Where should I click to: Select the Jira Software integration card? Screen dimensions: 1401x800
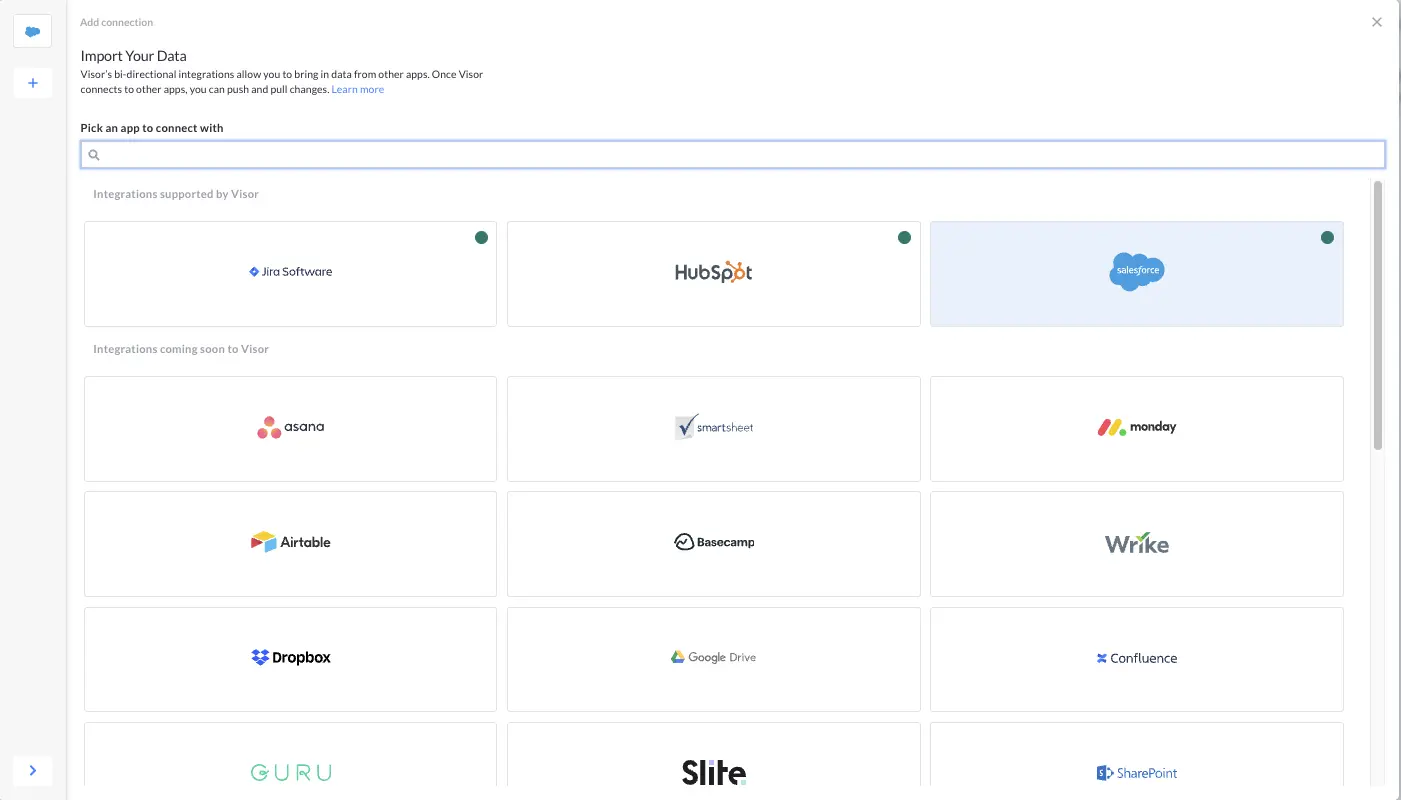point(290,274)
